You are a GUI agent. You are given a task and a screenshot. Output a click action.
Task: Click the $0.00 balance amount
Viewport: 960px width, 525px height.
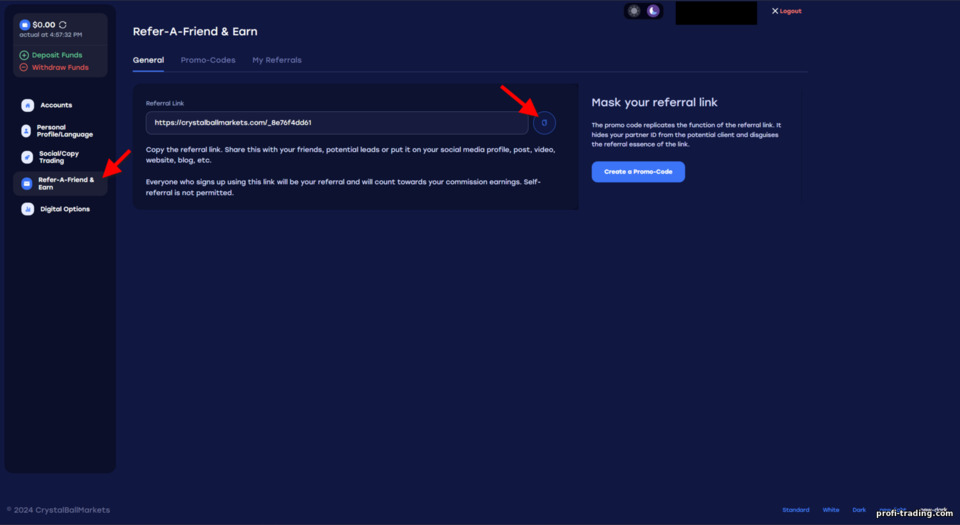(x=43, y=25)
